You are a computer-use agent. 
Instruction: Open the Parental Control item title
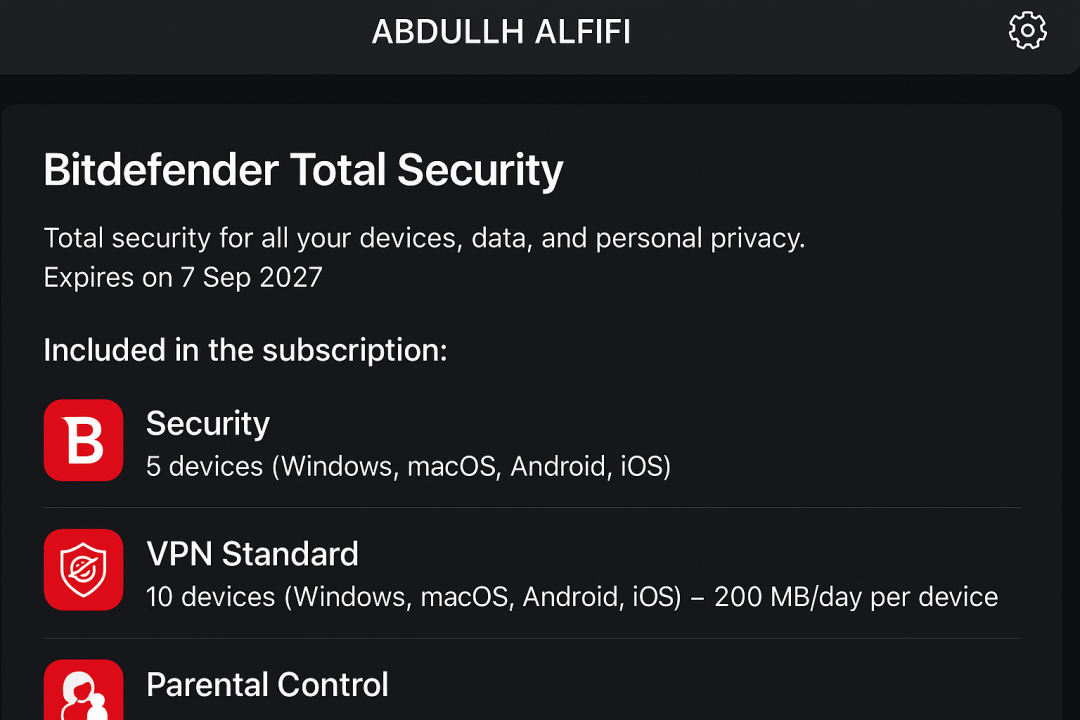tap(267, 684)
